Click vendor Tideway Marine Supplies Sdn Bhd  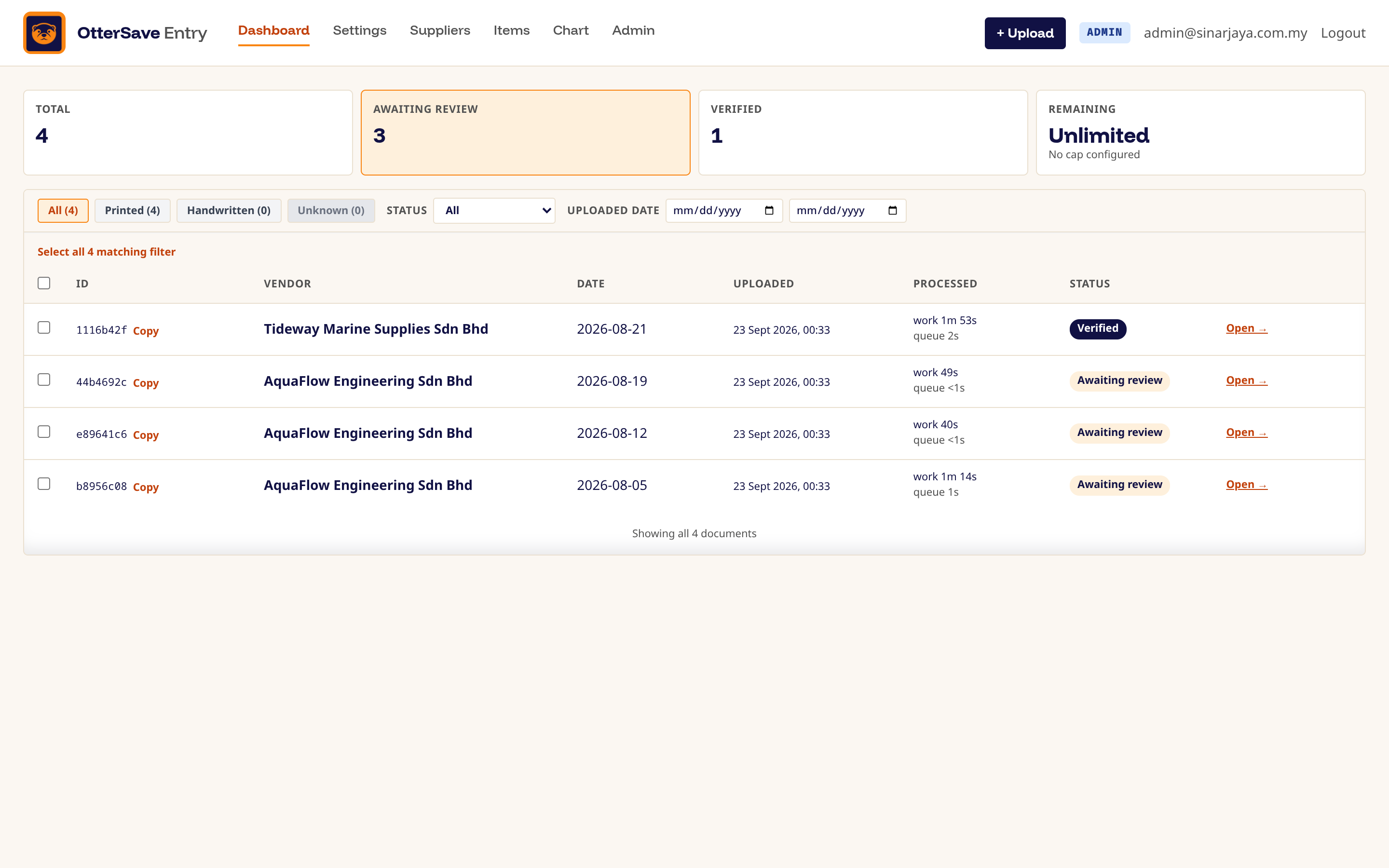tap(376, 329)
